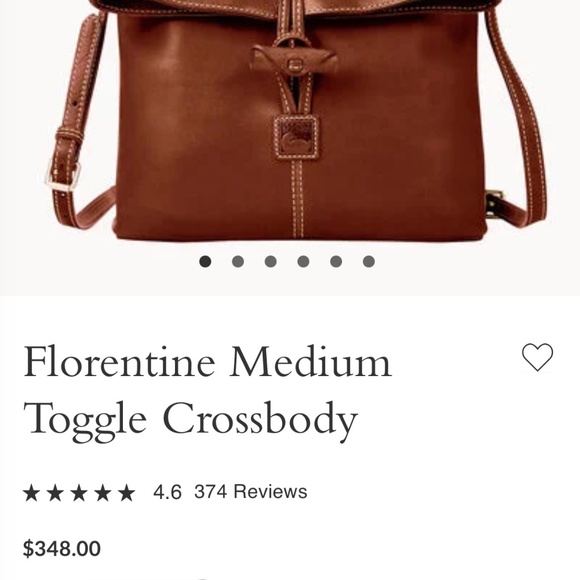View the fifth carousel dot image
This screenshot has width=580, height=580.
click(x=336, y=262)
